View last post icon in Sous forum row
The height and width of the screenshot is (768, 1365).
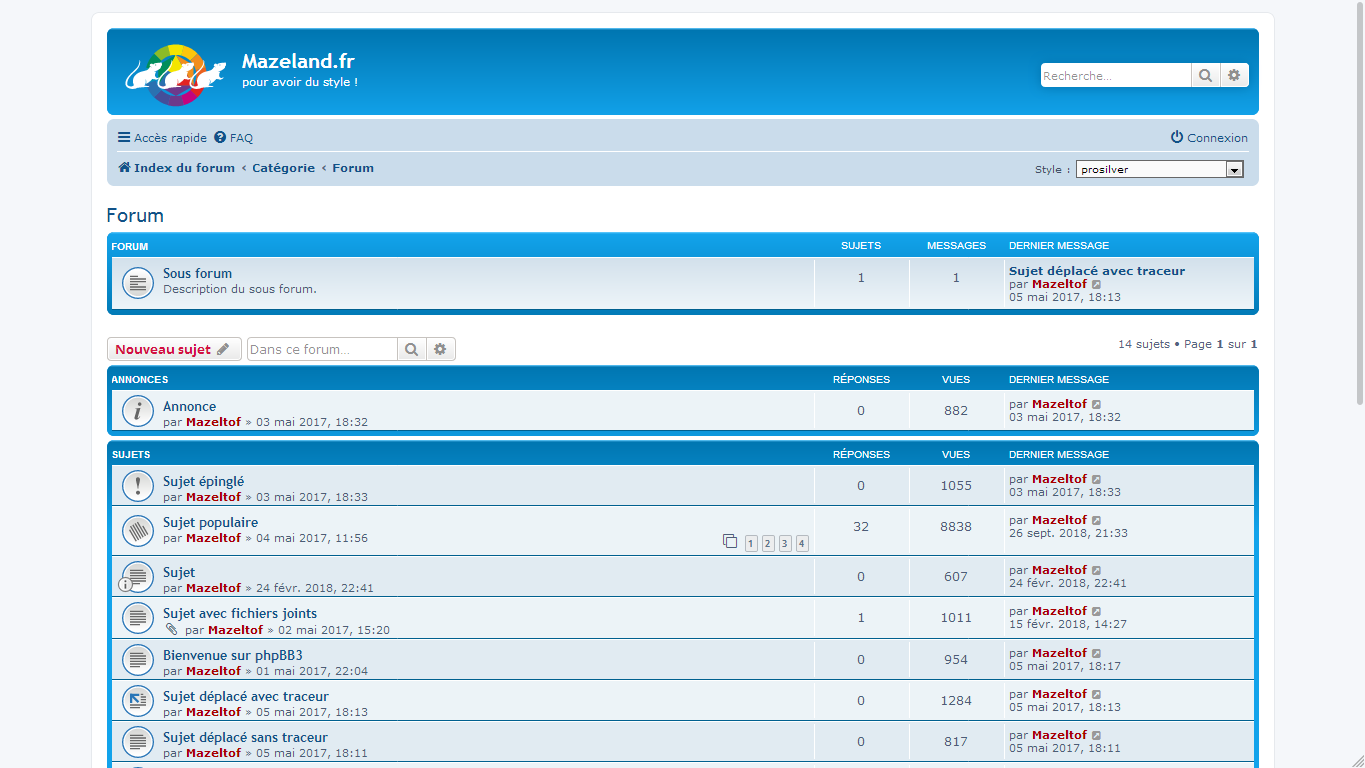tap(1096, 285)
